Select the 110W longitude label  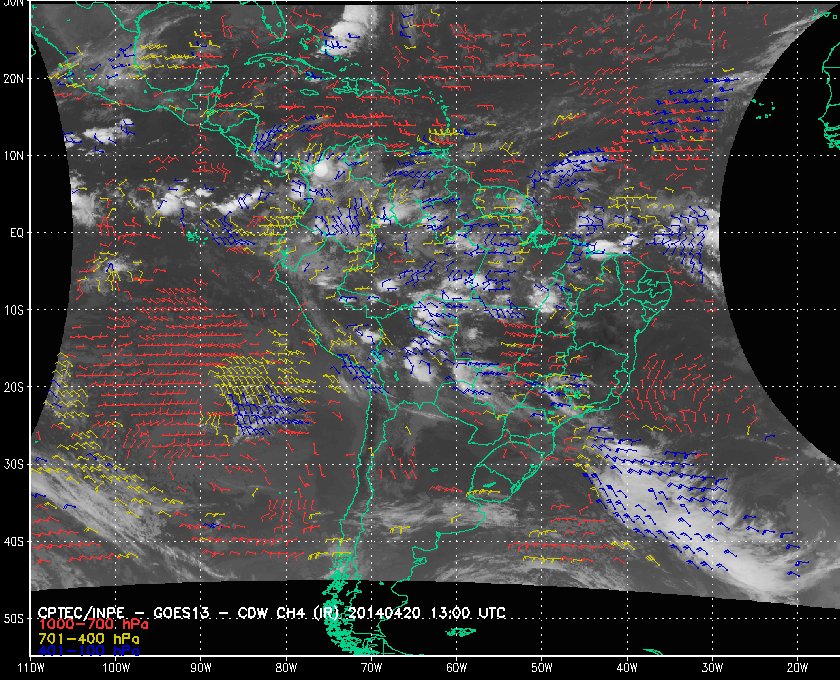[x=30, y=668]
